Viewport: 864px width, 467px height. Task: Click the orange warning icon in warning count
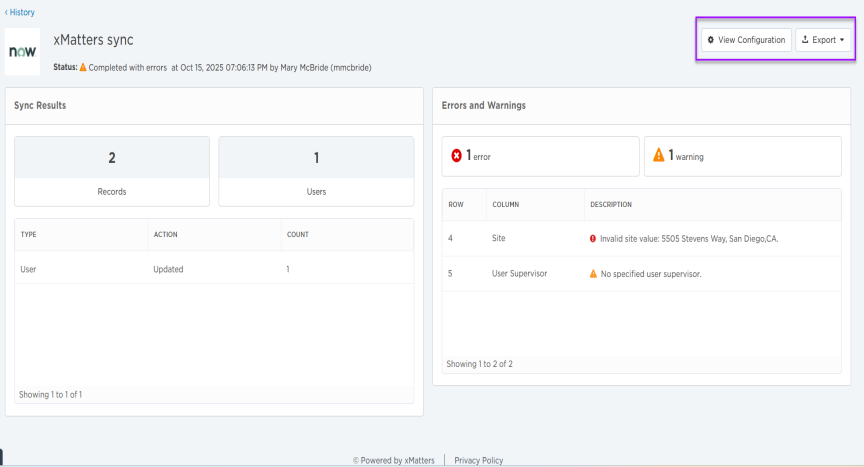click(658, 156)
